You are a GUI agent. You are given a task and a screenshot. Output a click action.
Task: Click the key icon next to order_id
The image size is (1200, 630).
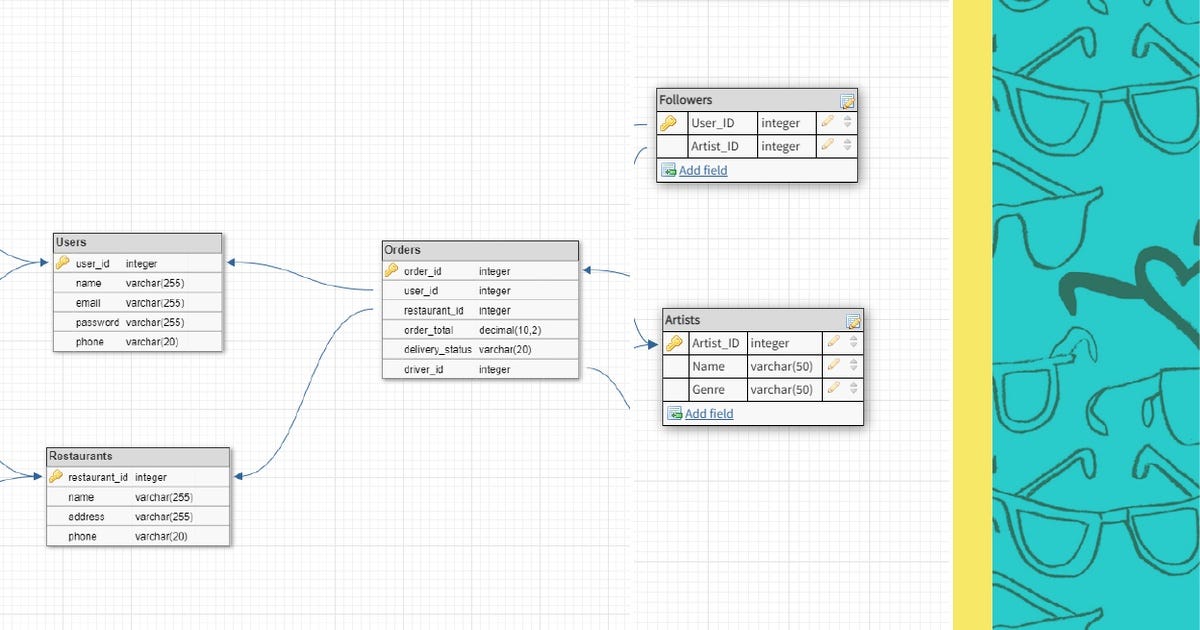coord(391,270)
